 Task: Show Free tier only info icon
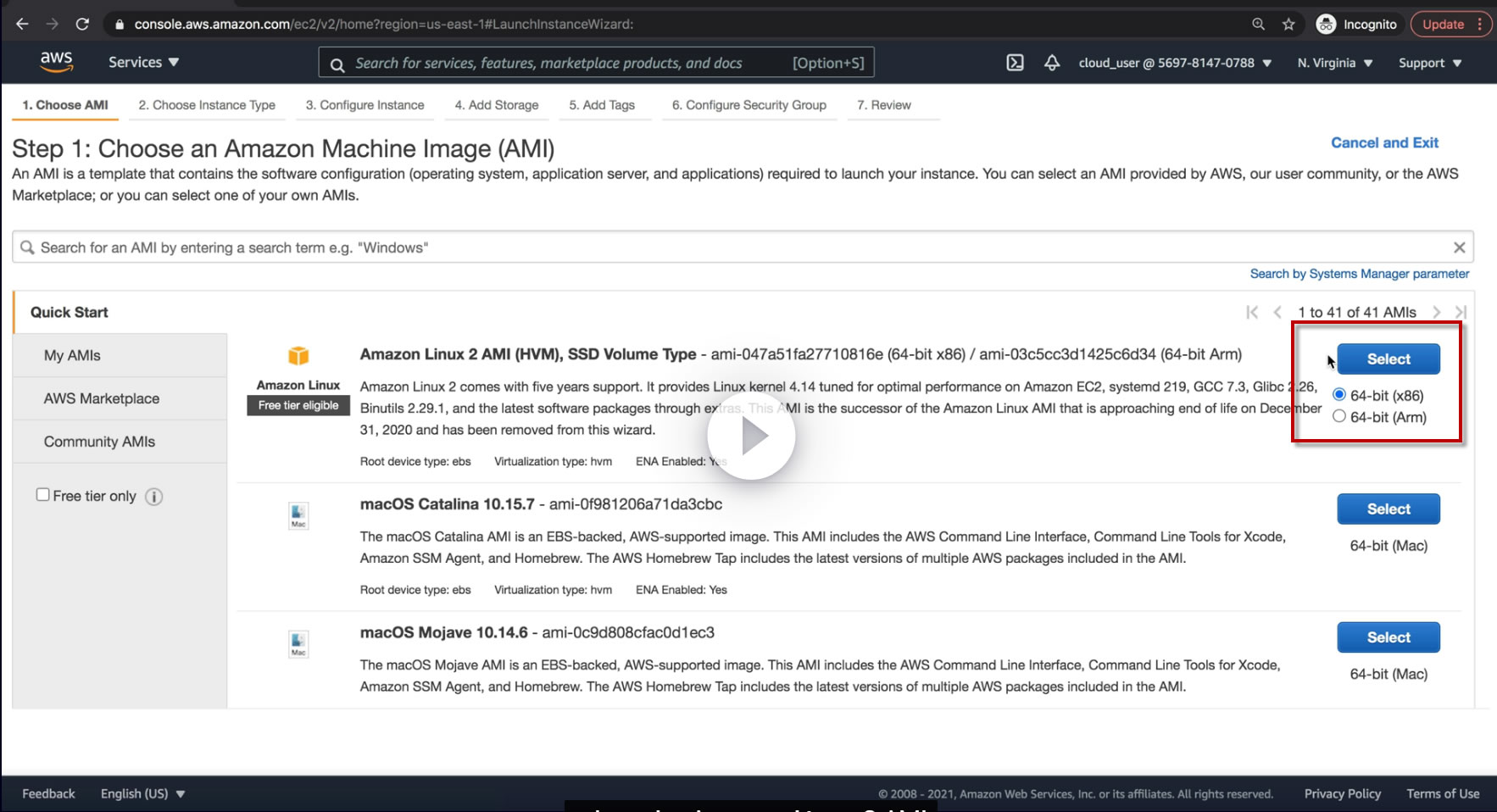[153, 497]
